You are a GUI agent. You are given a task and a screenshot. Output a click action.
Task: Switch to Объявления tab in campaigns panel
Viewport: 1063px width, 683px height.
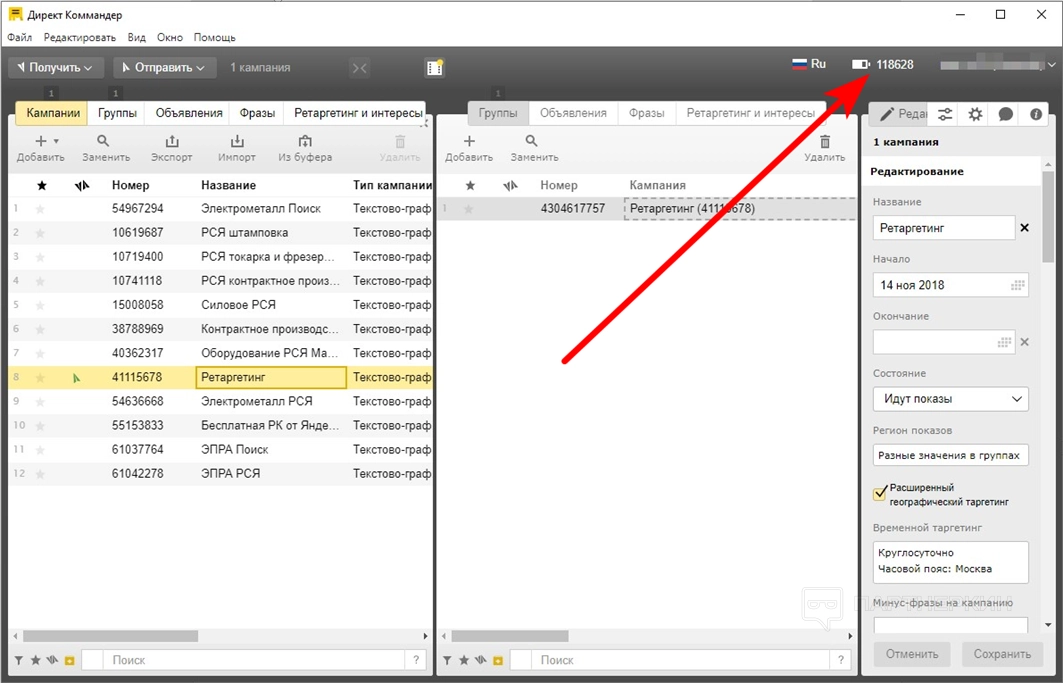point(188,113)
